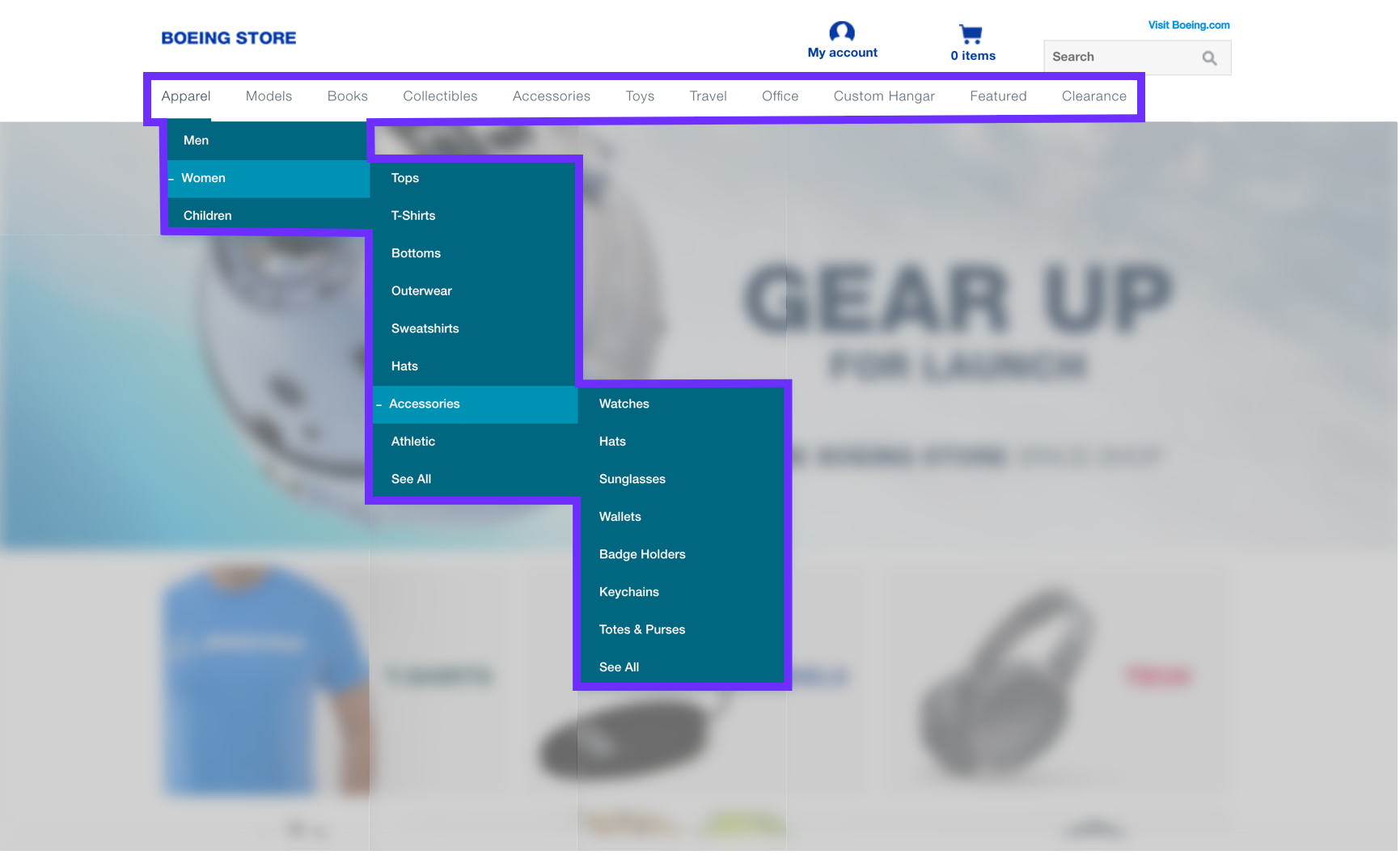Open the Travel menu
This screenshot has height=855, width=1400.
point(709,96)
